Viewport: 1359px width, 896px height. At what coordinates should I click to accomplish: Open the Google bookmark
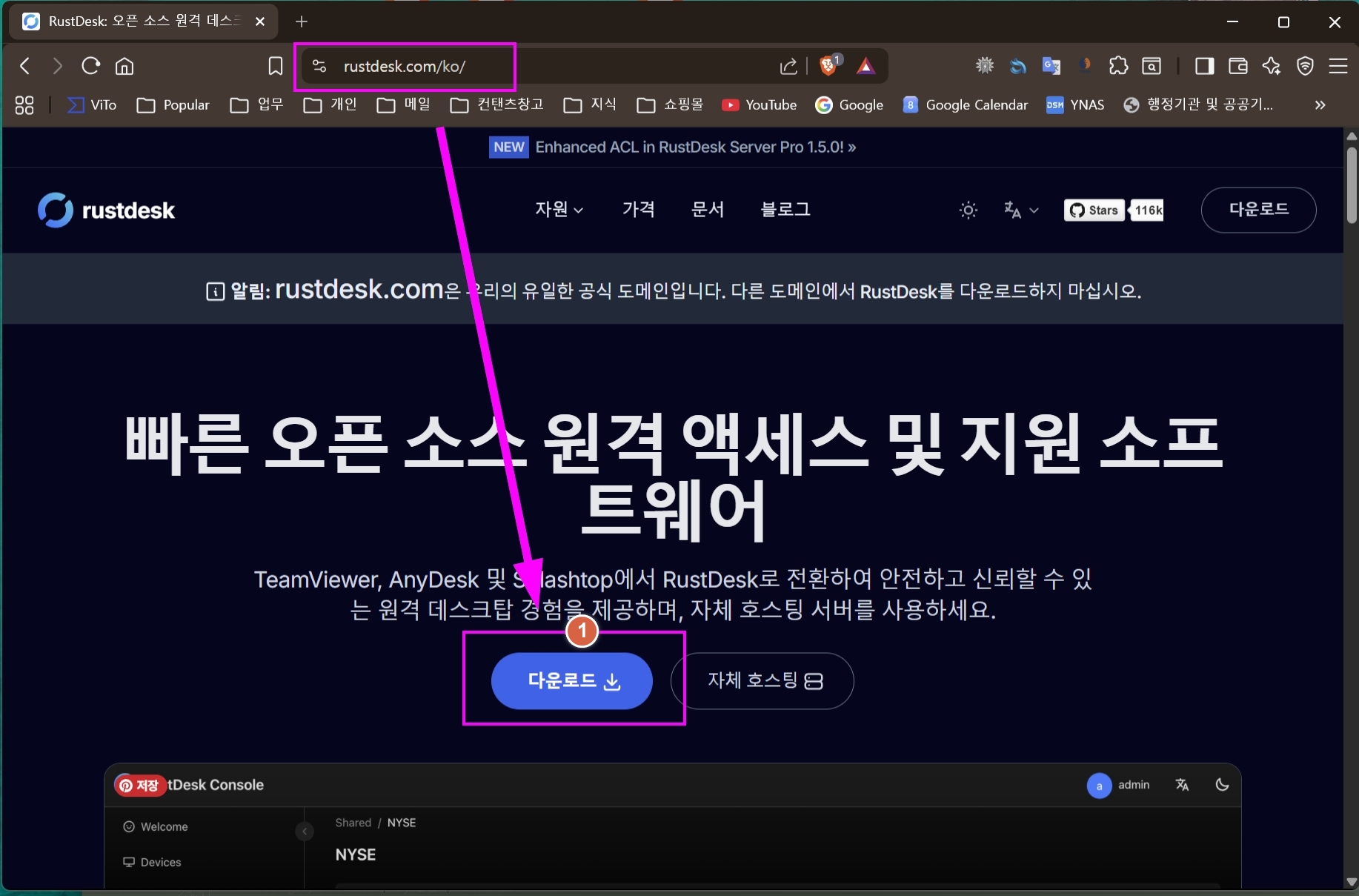point(849,105)
